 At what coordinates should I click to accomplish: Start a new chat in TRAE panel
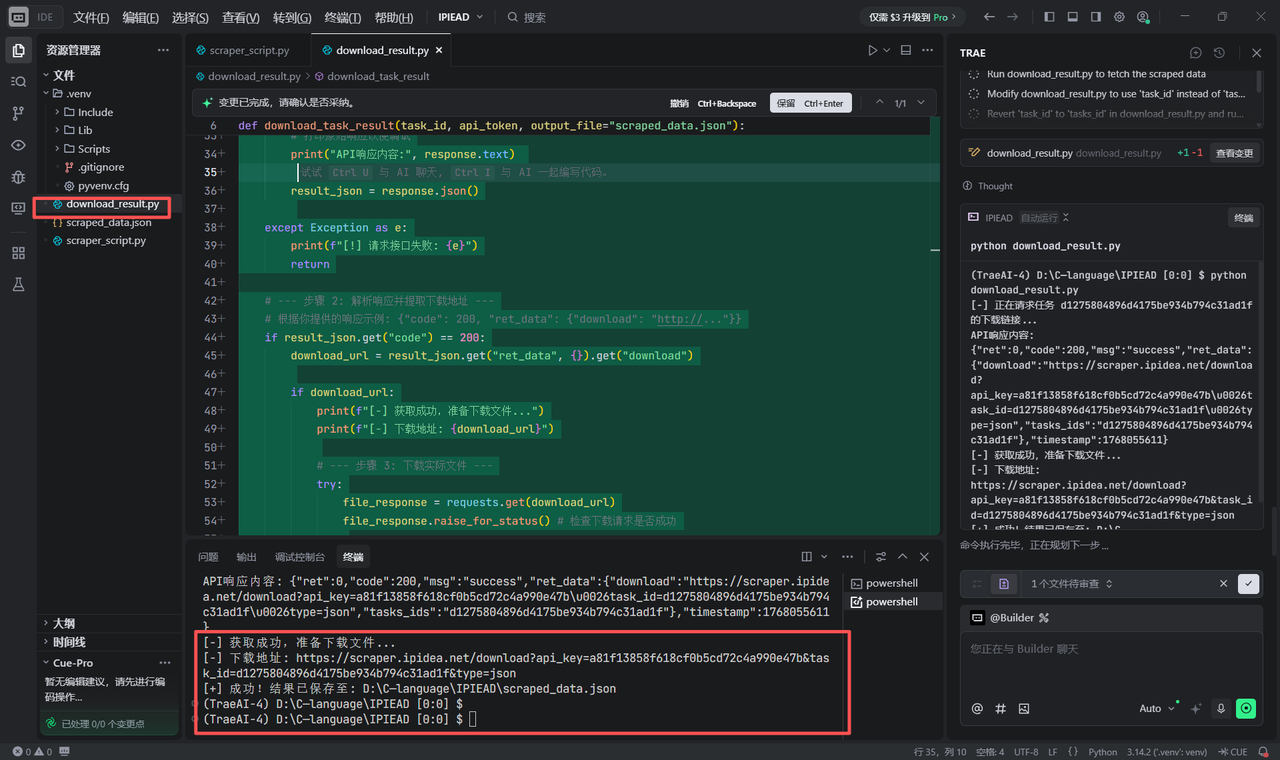(x=1195, y=53)
